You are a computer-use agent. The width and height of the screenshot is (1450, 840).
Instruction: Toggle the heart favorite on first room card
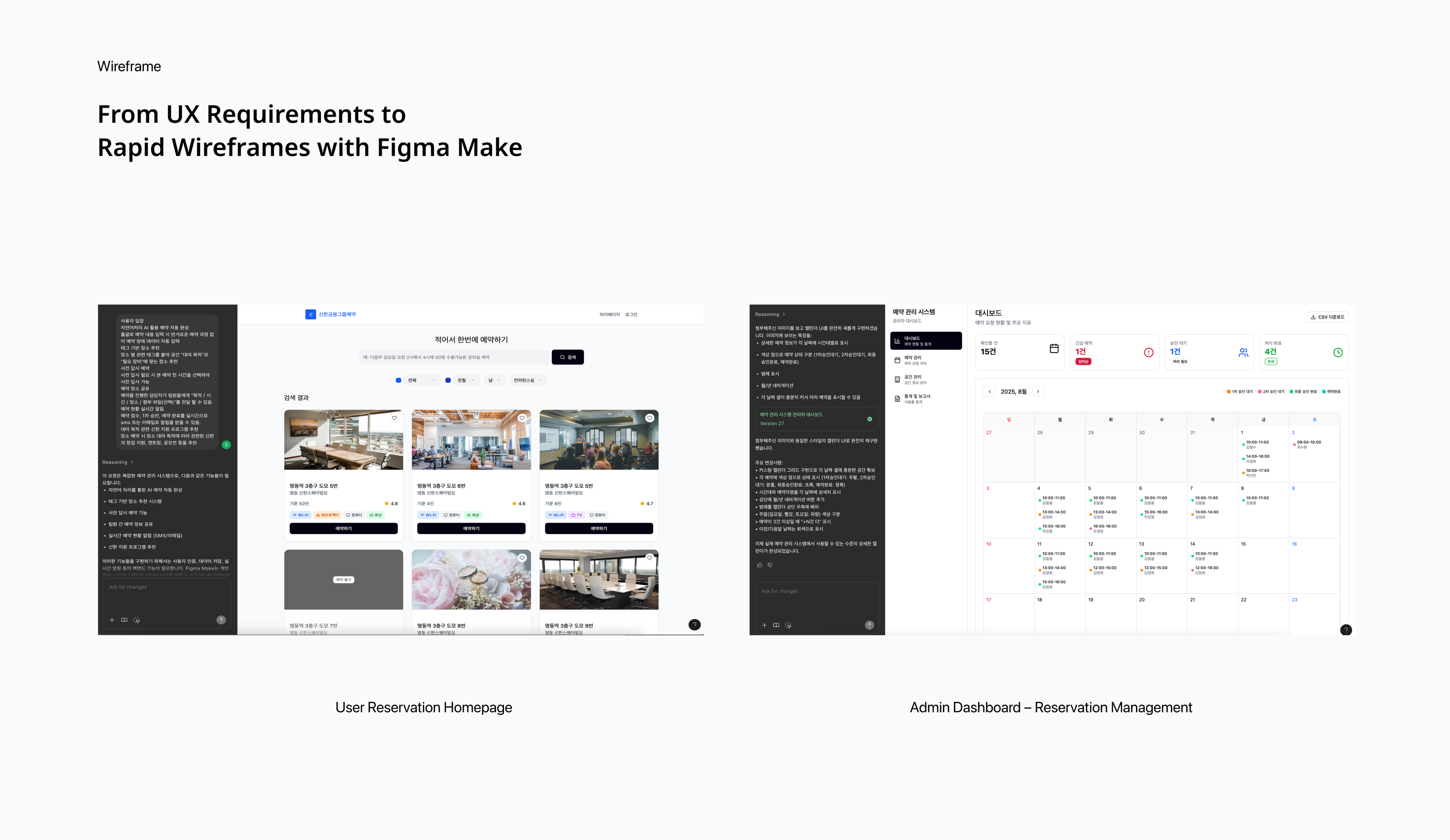pyautogui.click(x=394, y=418)
